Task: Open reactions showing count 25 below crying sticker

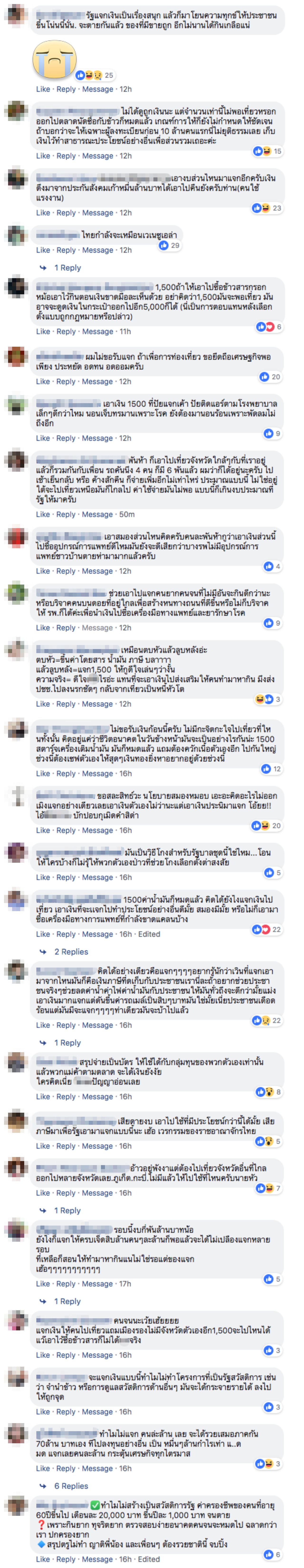Action: [x=95, y=75]
